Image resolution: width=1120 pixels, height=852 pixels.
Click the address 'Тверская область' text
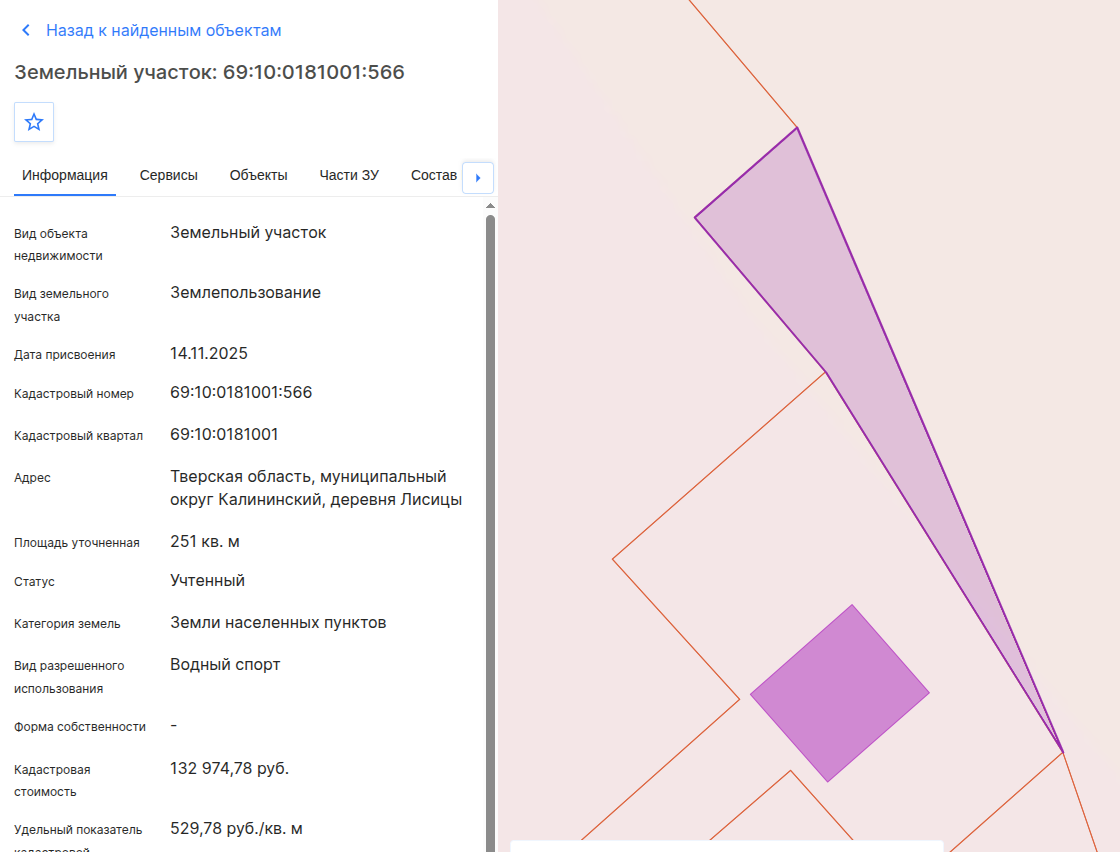[x=316, y=488]
